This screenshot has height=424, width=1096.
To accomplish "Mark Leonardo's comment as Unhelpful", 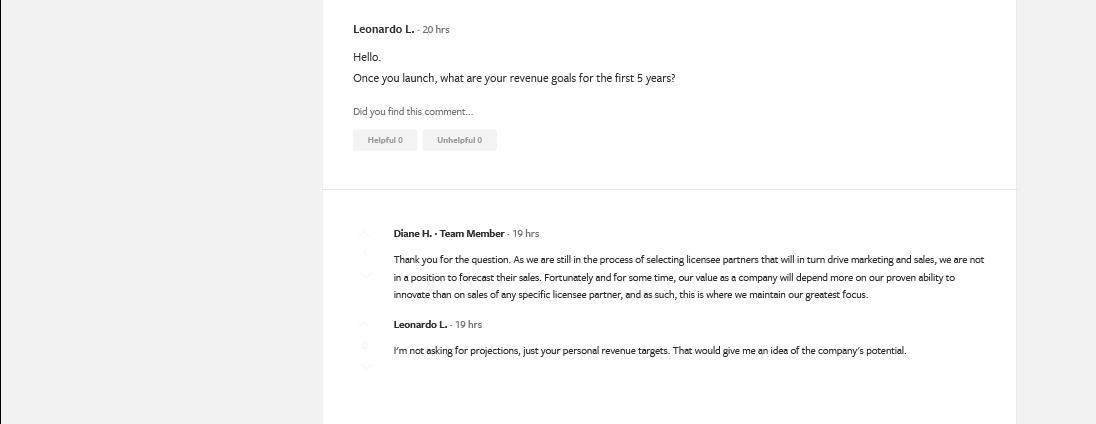I will (x=459, y=140).
